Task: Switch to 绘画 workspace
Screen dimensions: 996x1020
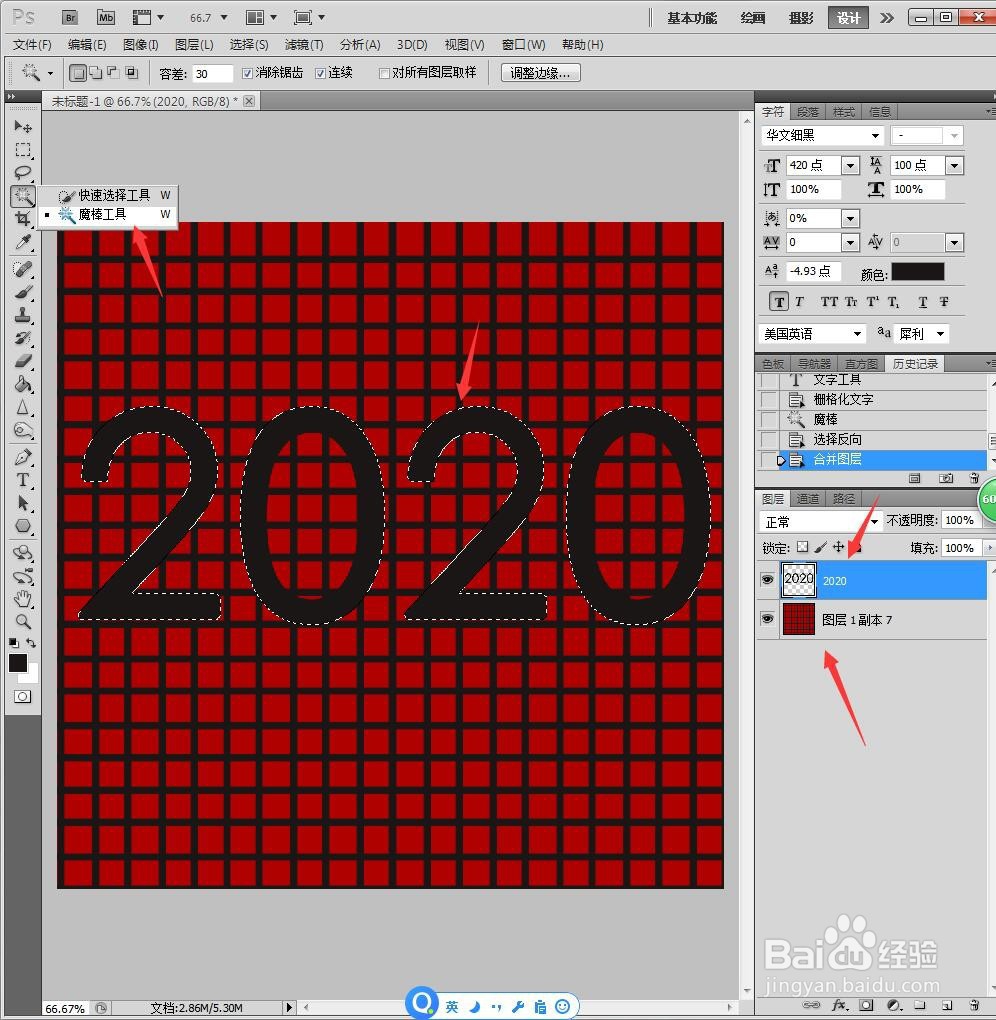Action: click(753, 18)
